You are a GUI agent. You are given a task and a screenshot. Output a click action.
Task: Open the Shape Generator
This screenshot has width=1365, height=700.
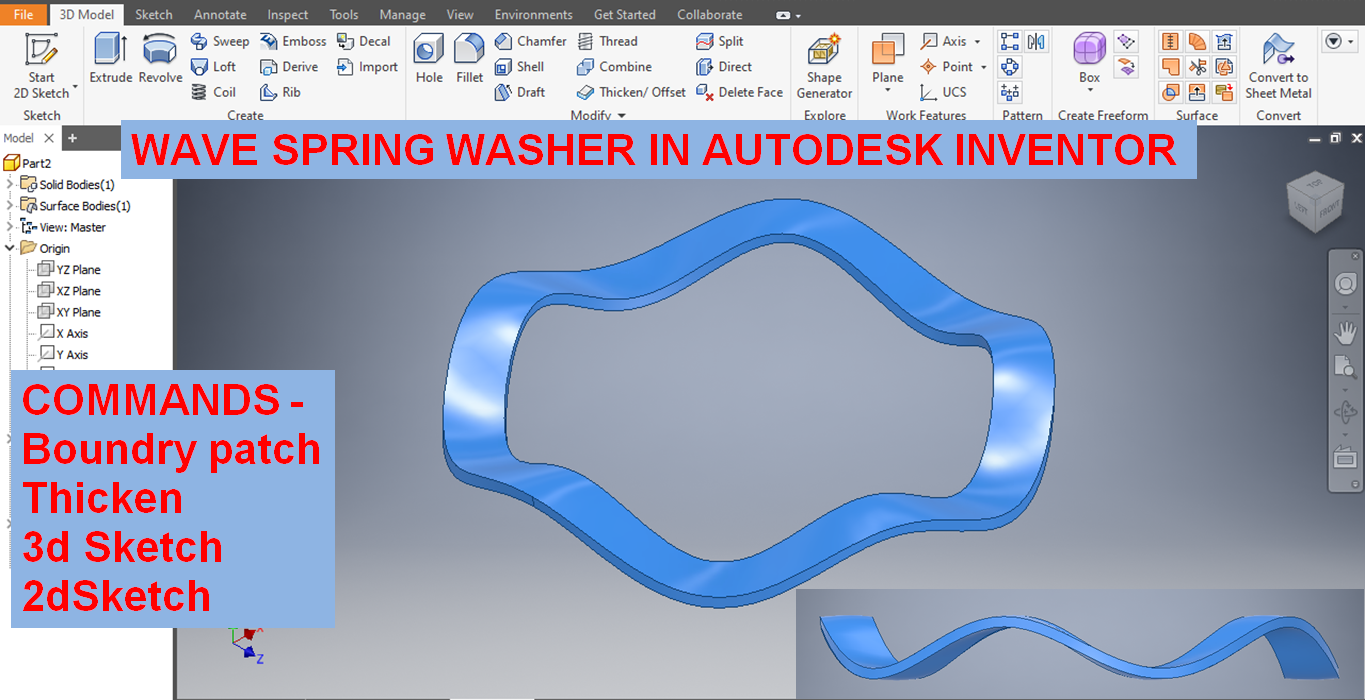(824, 65)
